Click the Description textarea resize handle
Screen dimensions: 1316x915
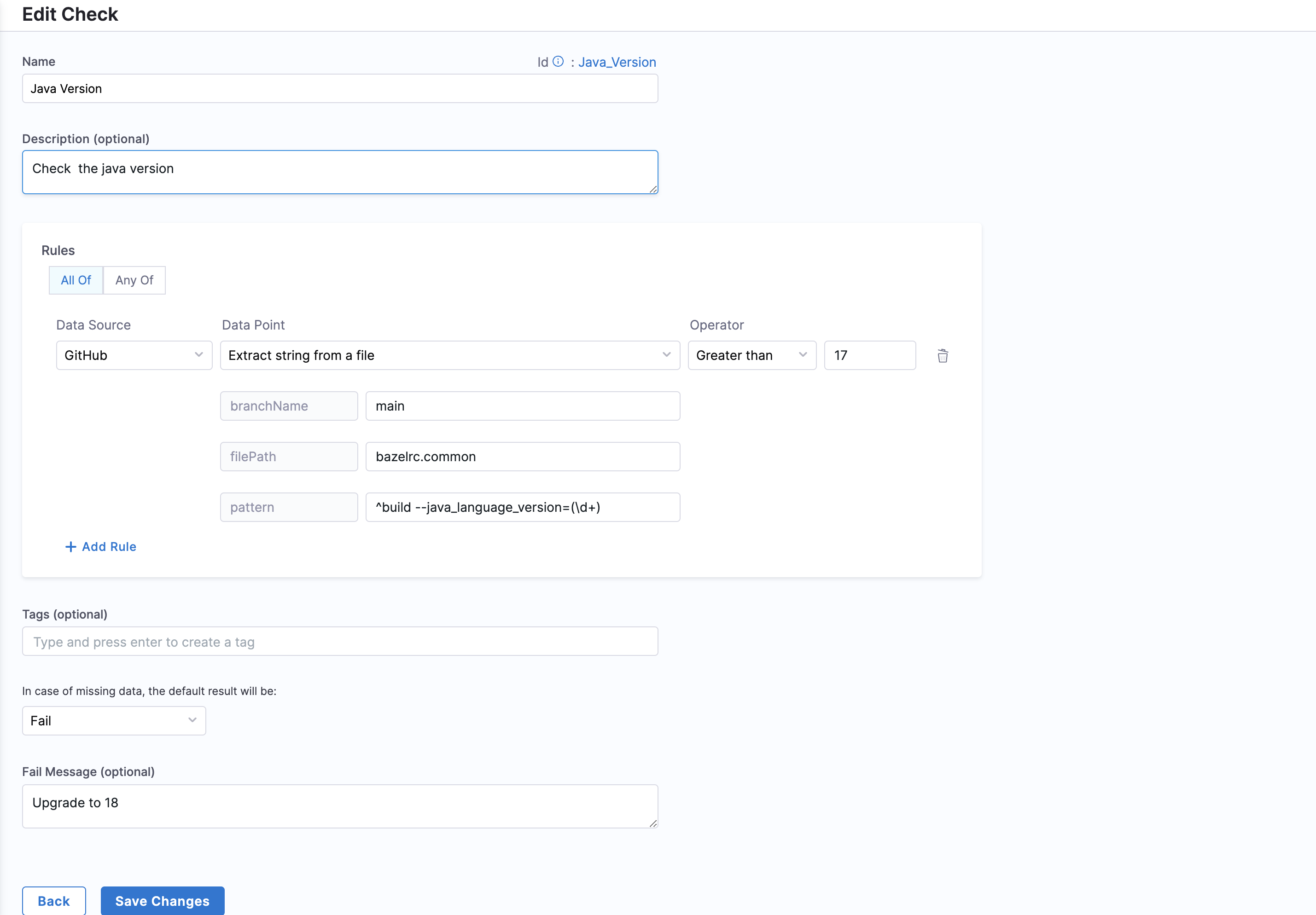coord(653,190)
